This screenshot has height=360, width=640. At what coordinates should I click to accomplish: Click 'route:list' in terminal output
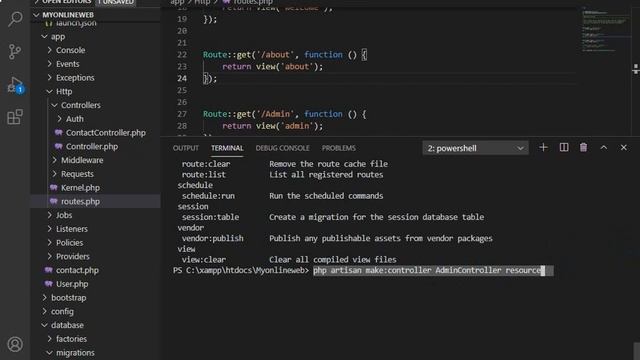tap(204, 175)
